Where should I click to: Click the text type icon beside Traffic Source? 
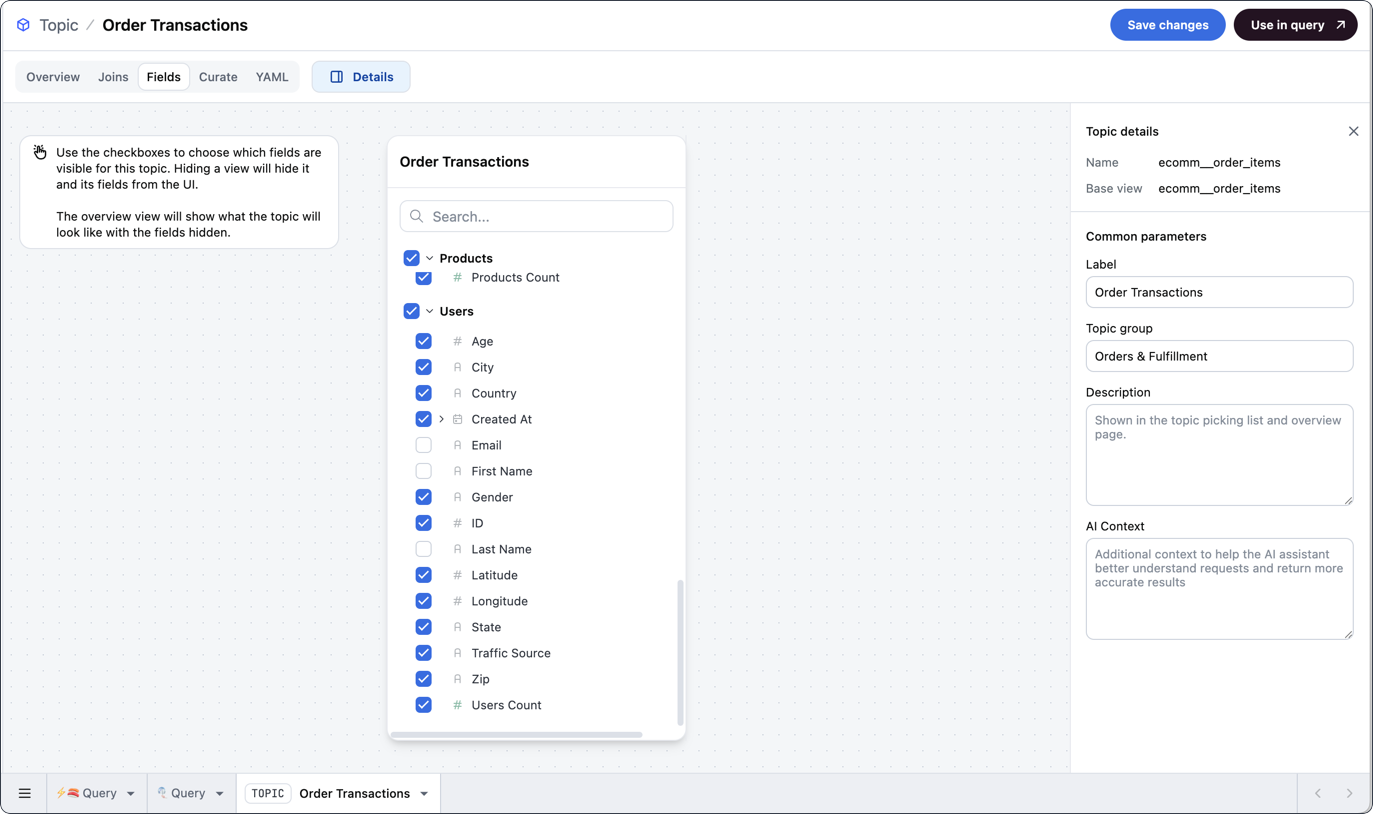(457, 653)
